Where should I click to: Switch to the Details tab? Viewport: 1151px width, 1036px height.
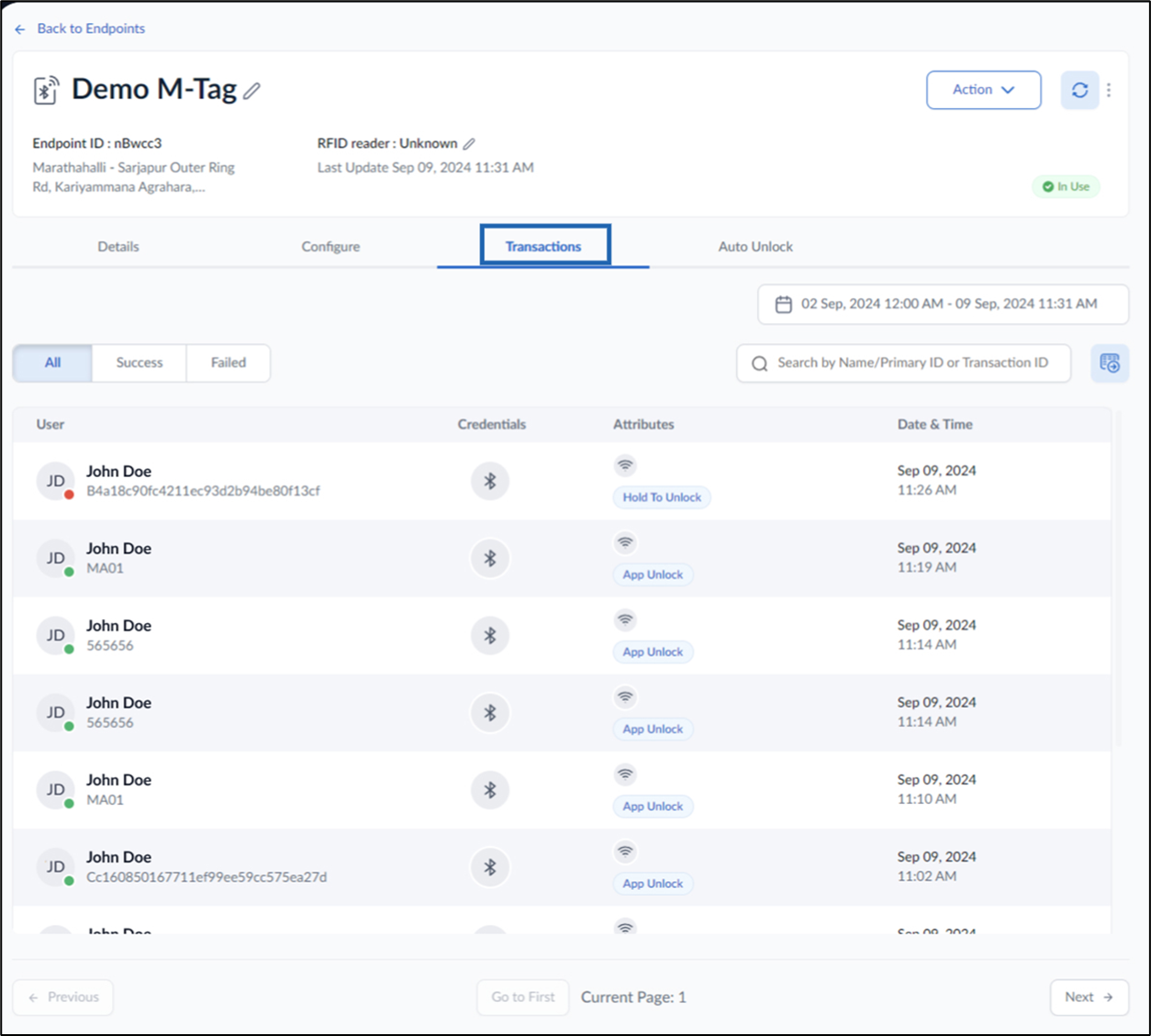coord(118,247)
